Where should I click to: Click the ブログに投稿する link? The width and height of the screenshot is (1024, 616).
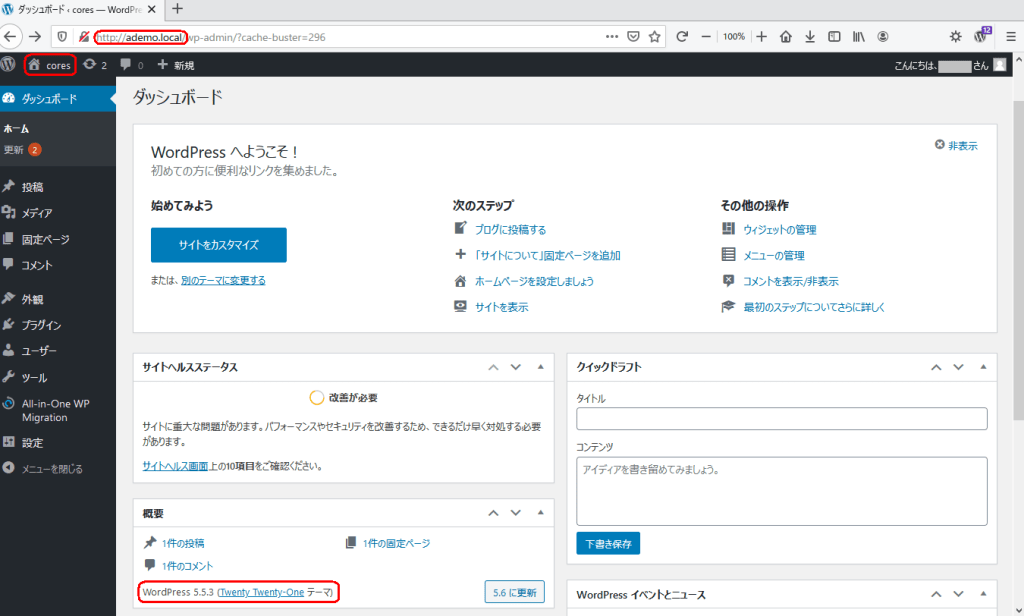(510, 229)
